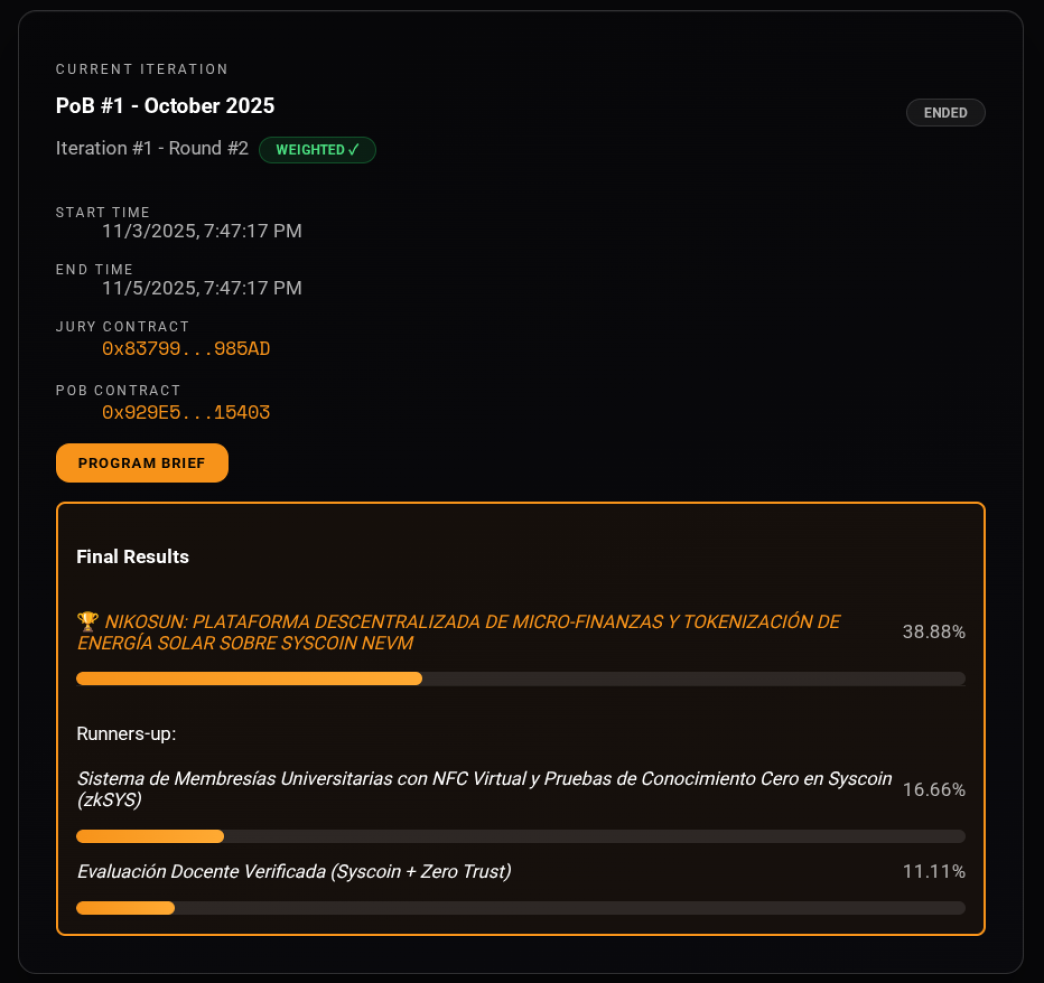This screenshot has height=983, width=1044.
Task: Click the trophy icon beside NIKOSUN
Action: [x=87, y=621]
